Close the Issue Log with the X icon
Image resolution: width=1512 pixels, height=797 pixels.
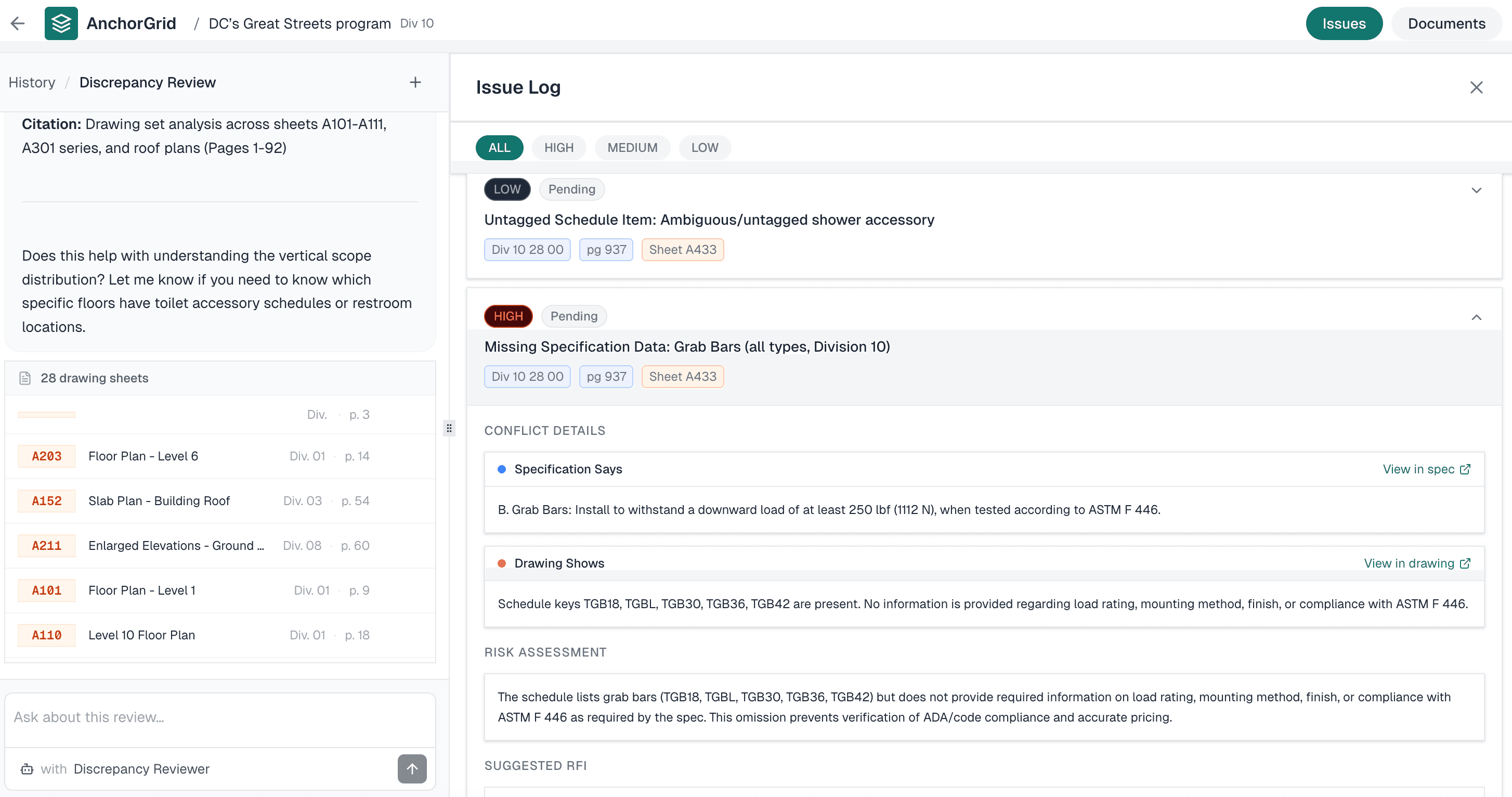point(1477,87)
